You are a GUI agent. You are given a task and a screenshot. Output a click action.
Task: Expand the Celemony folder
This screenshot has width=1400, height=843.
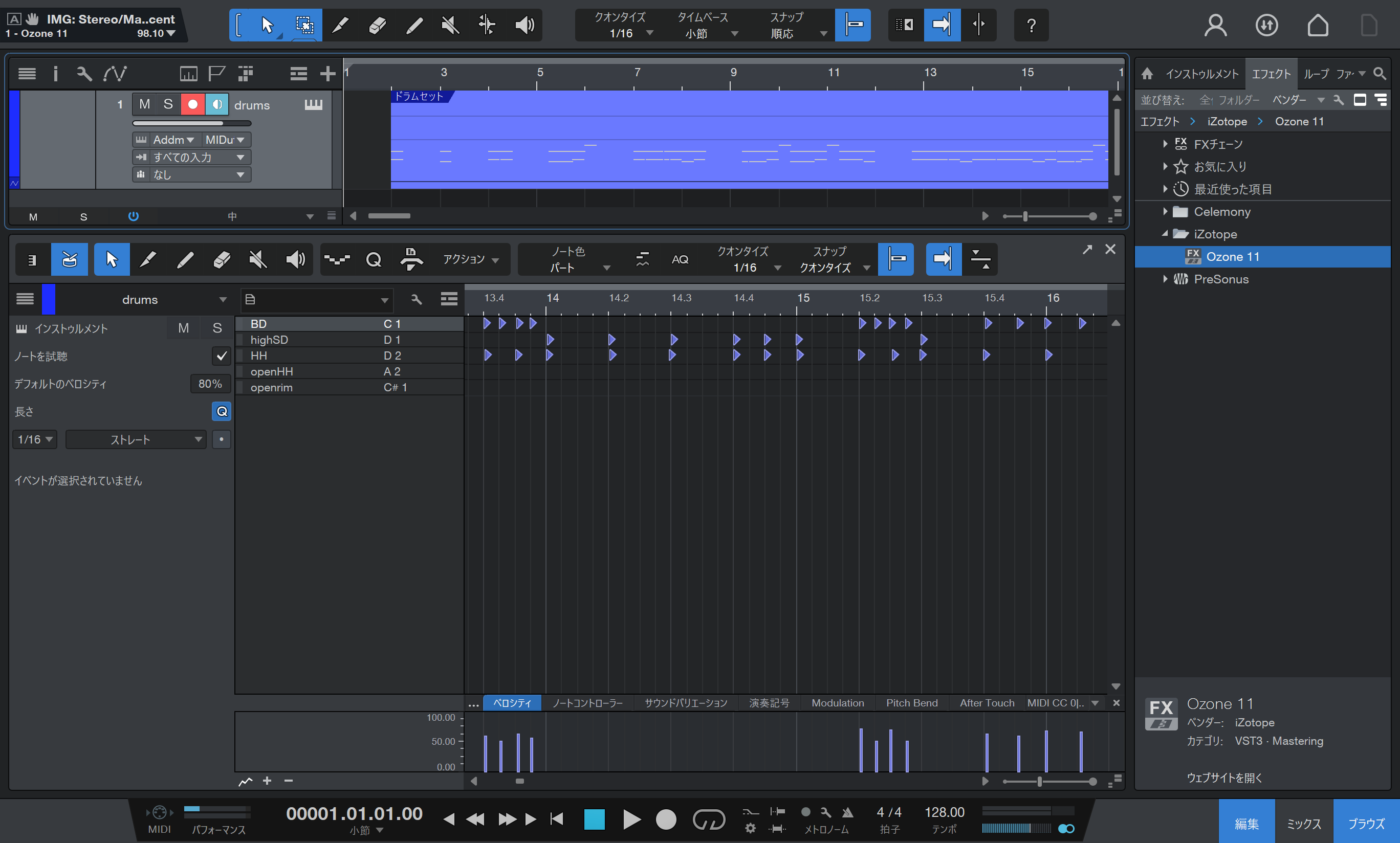1165,211
